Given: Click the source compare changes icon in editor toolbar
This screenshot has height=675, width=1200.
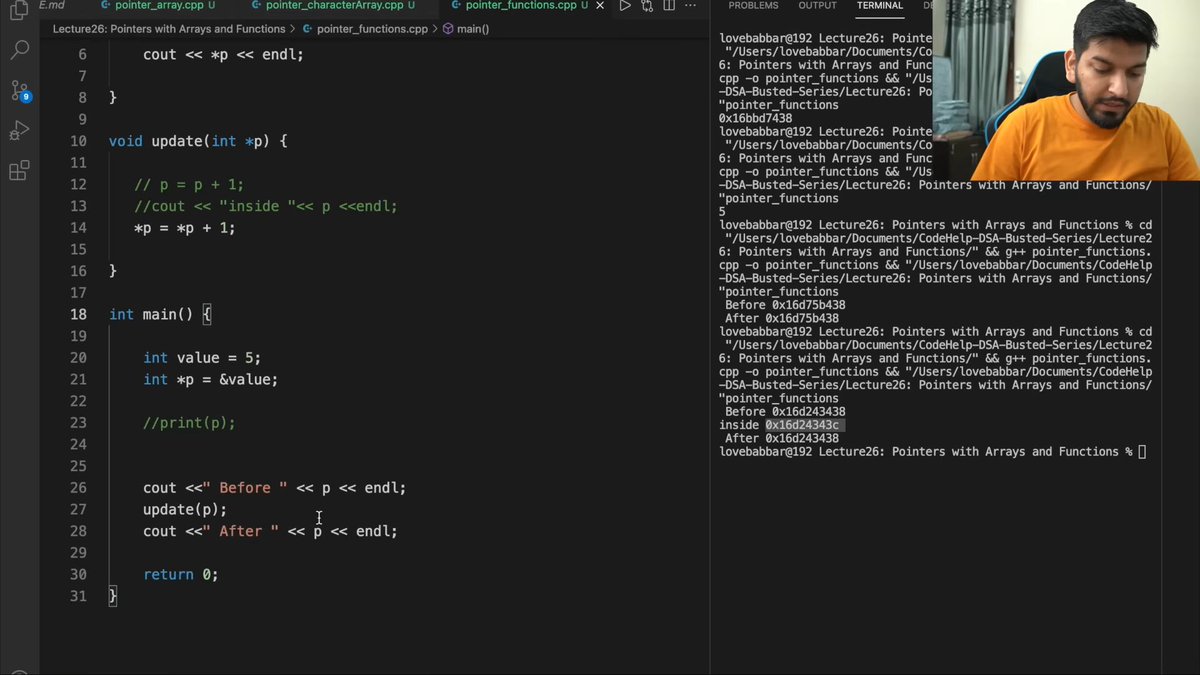Looking at the screenshot, I should (x=649, y=6).
